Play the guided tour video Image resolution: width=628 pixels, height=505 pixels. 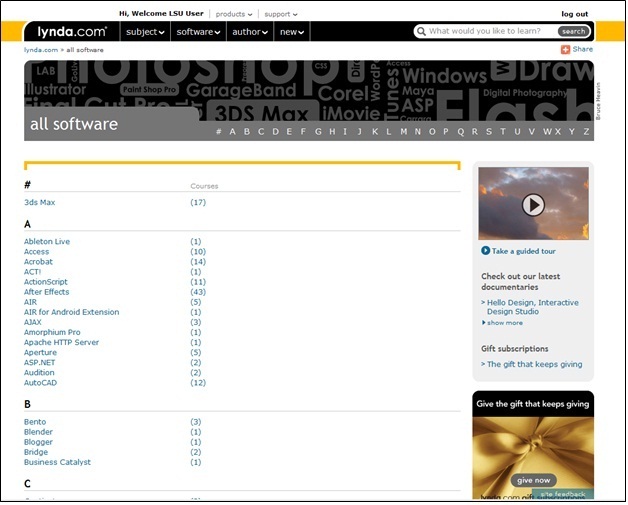[x=533, y=205]
